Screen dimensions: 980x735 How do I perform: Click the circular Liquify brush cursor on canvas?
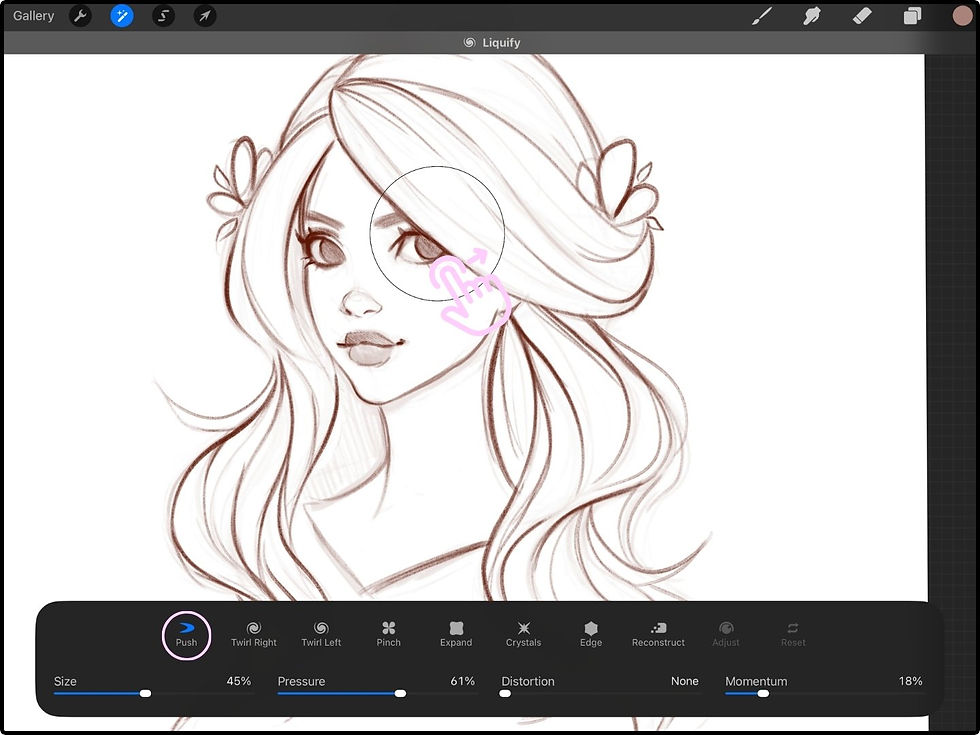tap(437, 233)
